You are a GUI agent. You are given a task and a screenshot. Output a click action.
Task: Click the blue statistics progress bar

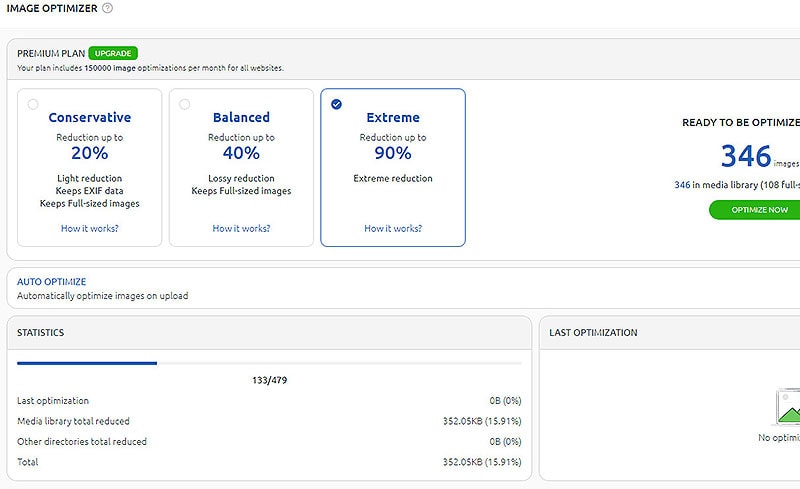[87, 363]
